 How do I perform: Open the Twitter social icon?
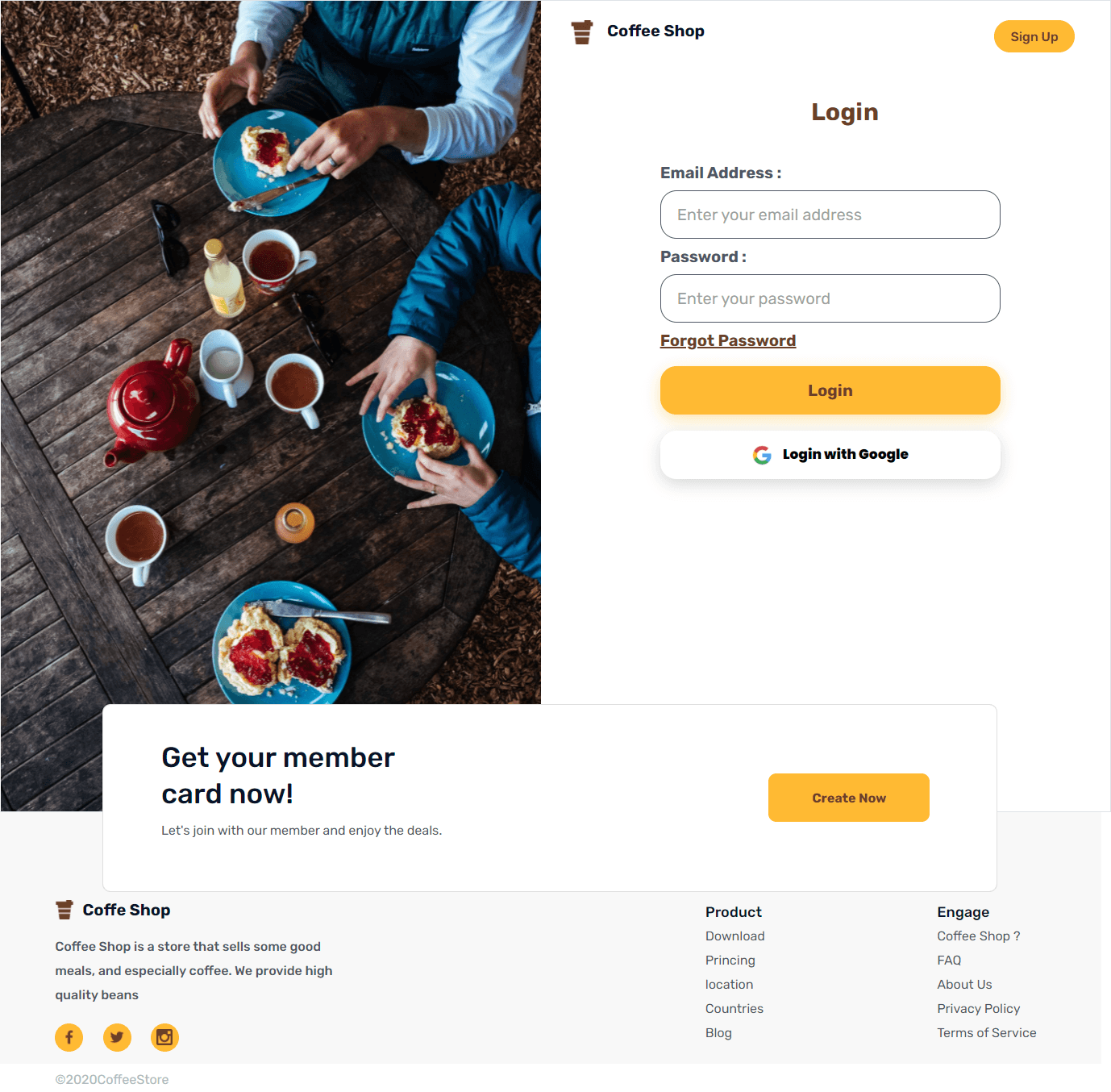[x=117, y=1036]
